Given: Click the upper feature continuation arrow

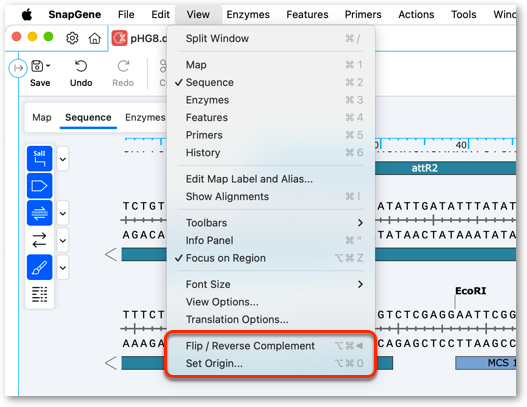Looking at the screenshot, I should coord(111,254).
